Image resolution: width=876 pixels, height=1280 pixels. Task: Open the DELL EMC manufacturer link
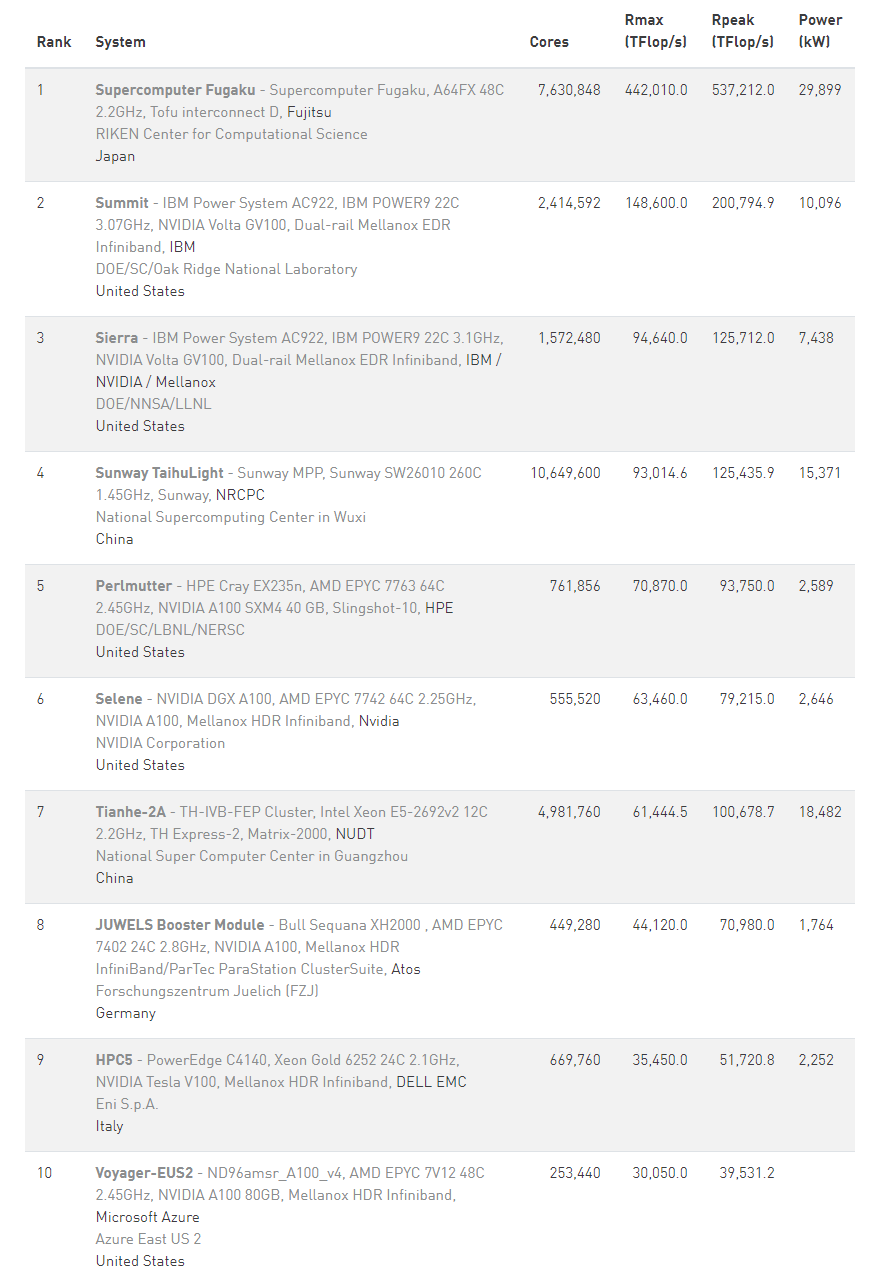click(x=431, y=1082)
